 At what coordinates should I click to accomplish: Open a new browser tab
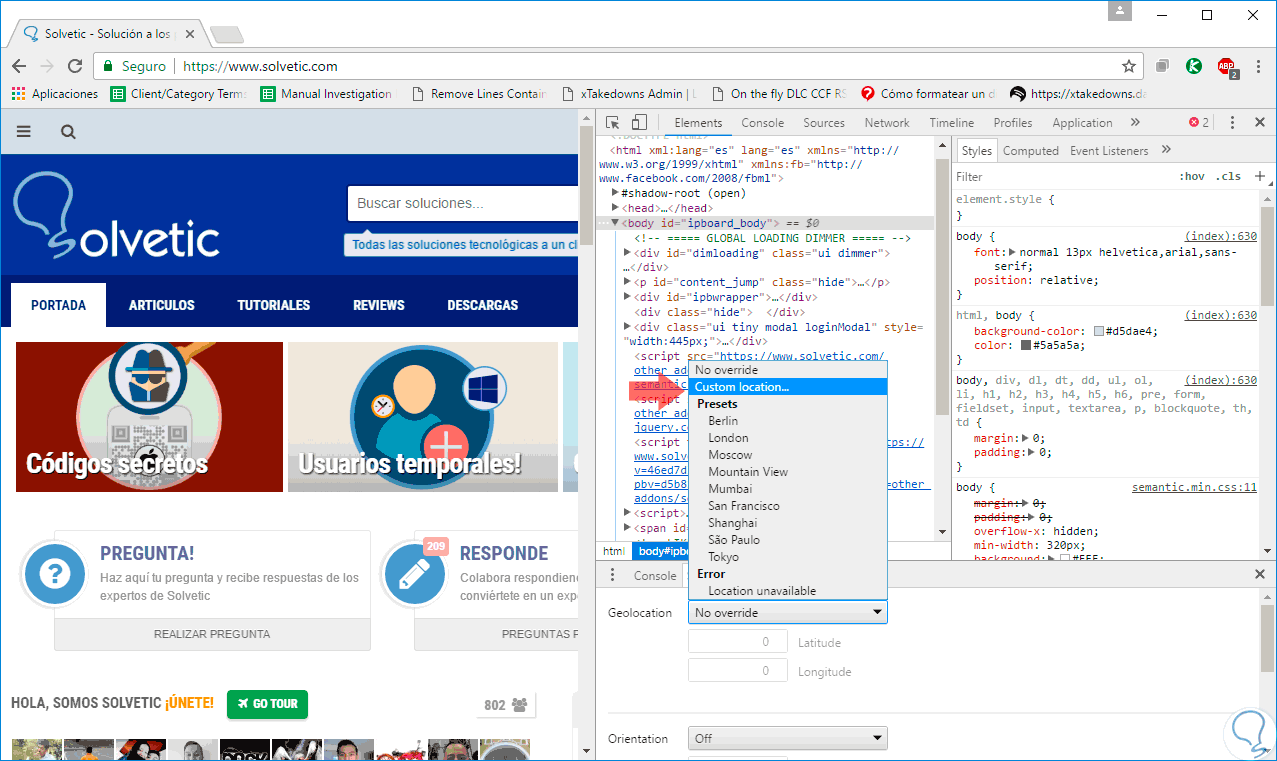[227, 35]
